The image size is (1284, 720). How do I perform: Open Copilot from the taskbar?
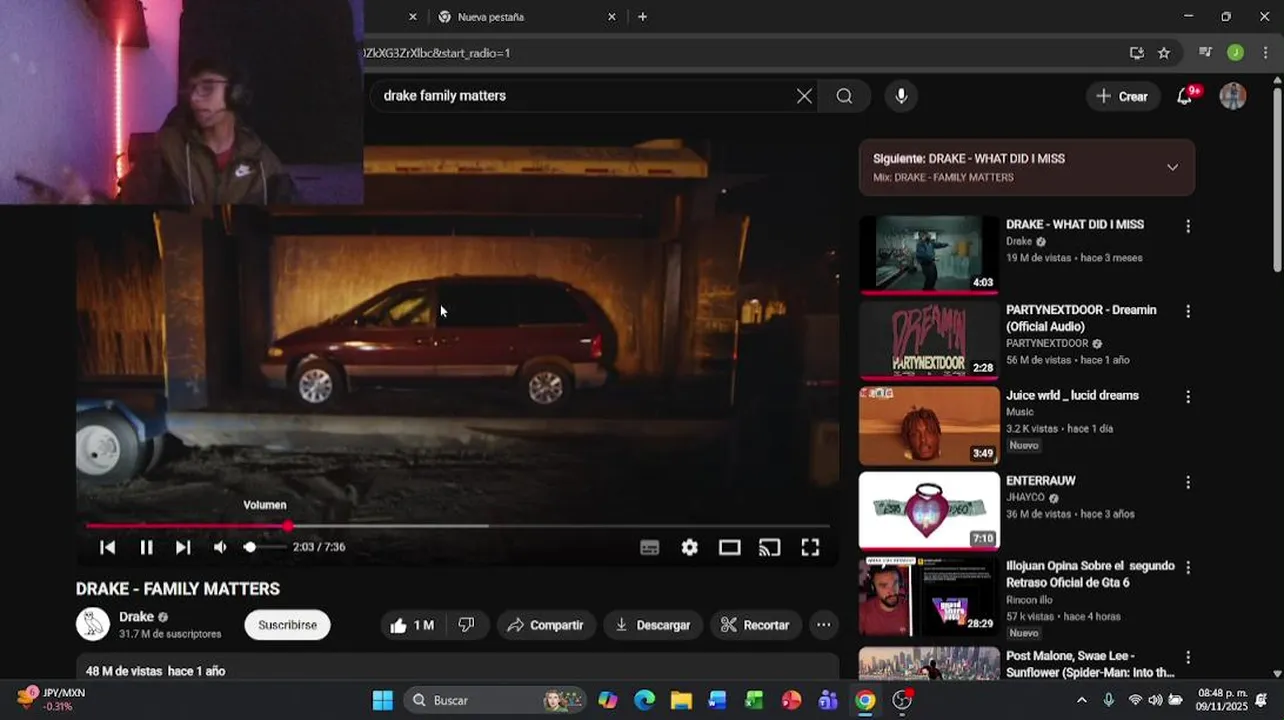(608, 700)
